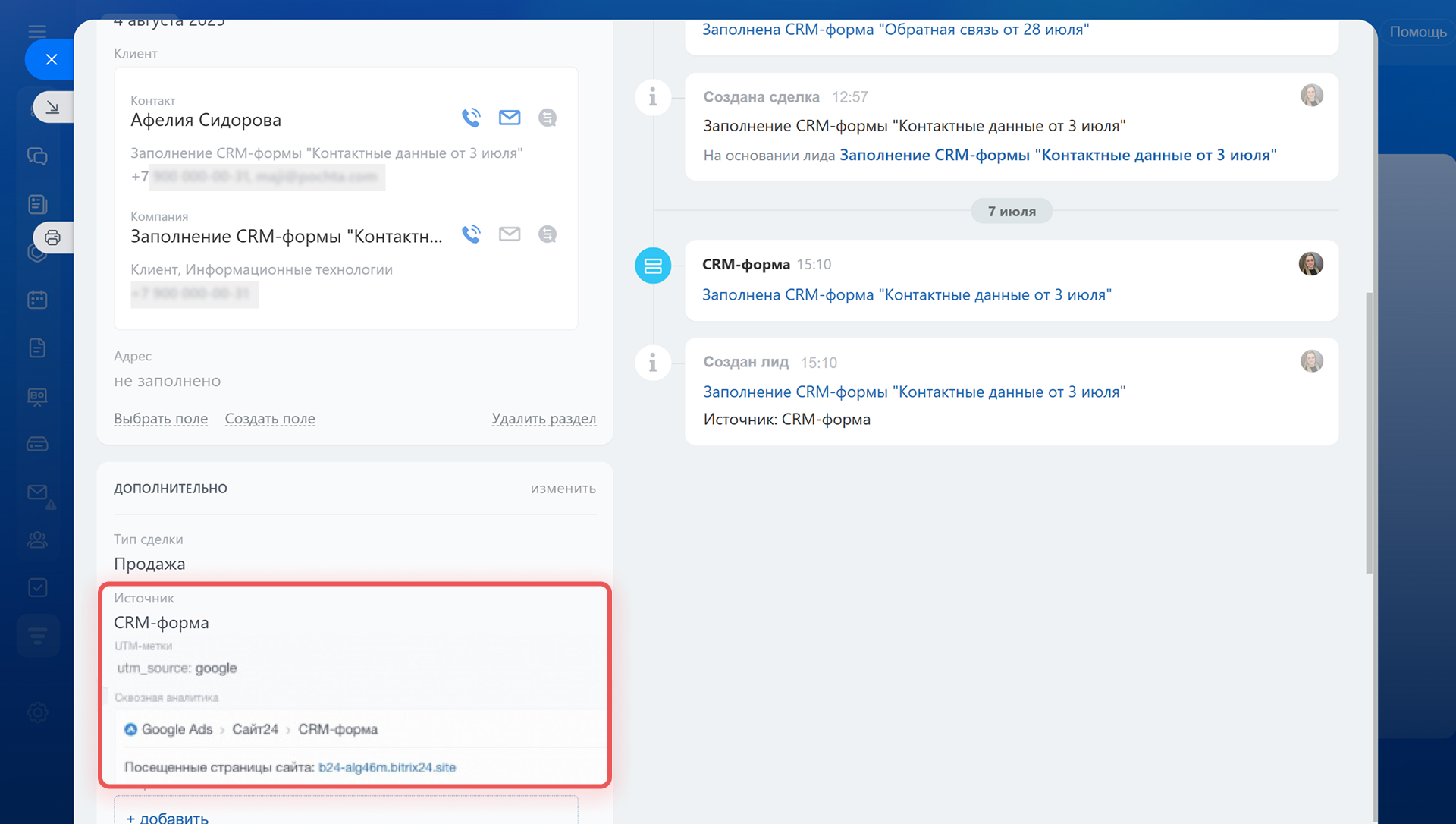The height and width of the screenshot is (824, 1456).
Task: Open tasks checkbox icon in sidebar
Action: 37,588
